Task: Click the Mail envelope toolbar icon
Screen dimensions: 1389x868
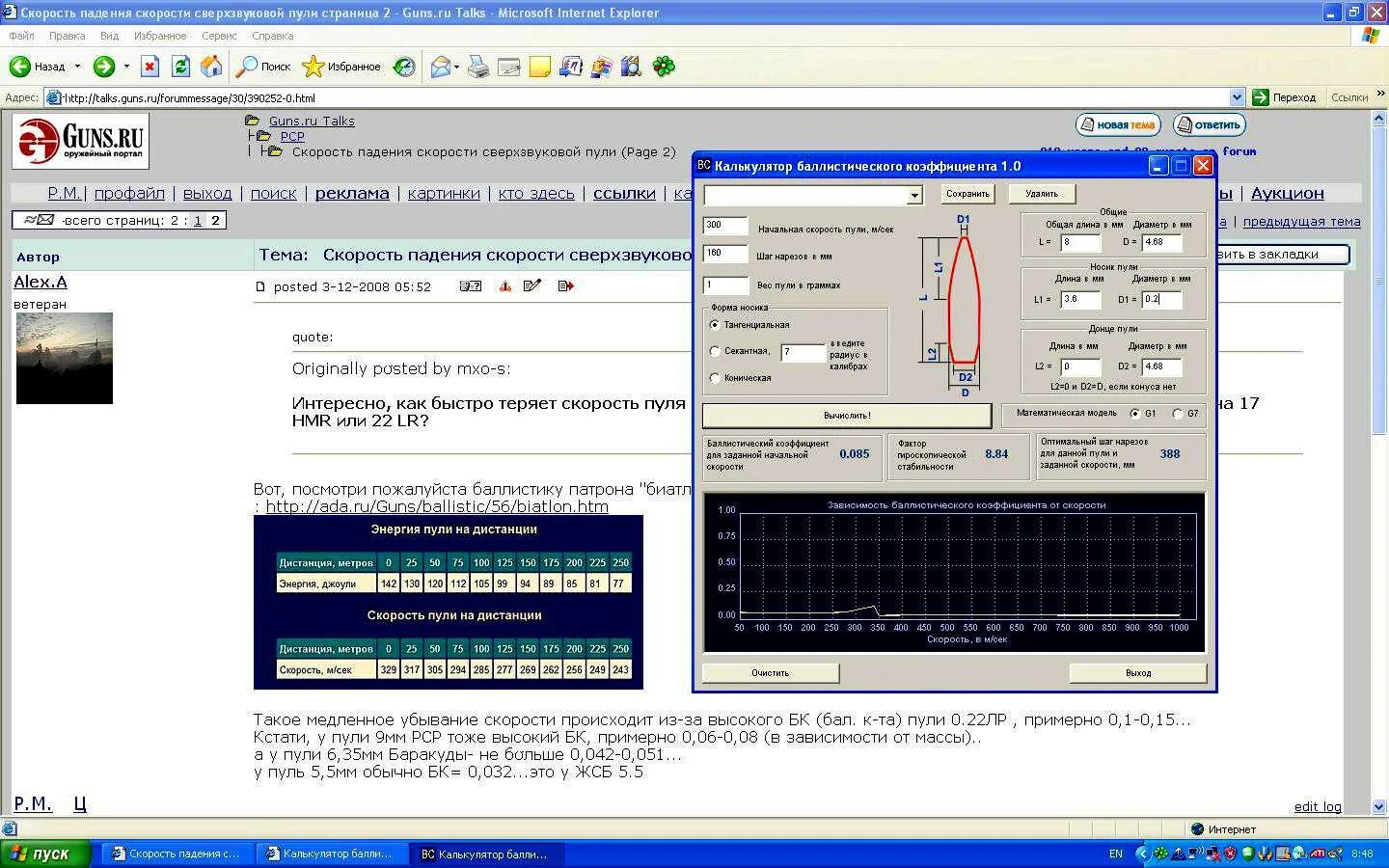Action: (441, 67)
